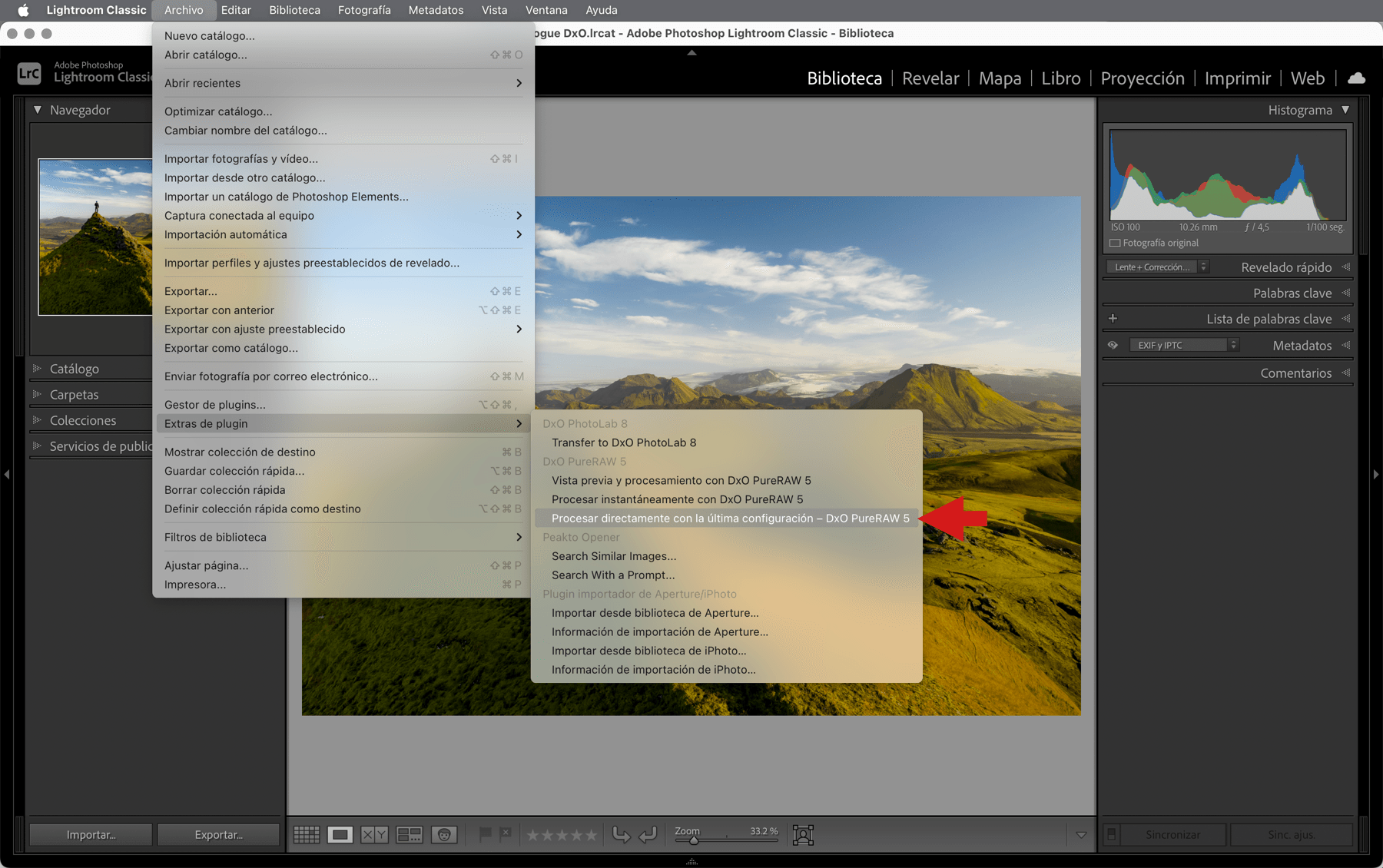This screenshot has width=1383, height=868.
Task: Open People view face icon
Action: (x=444, y=835)
